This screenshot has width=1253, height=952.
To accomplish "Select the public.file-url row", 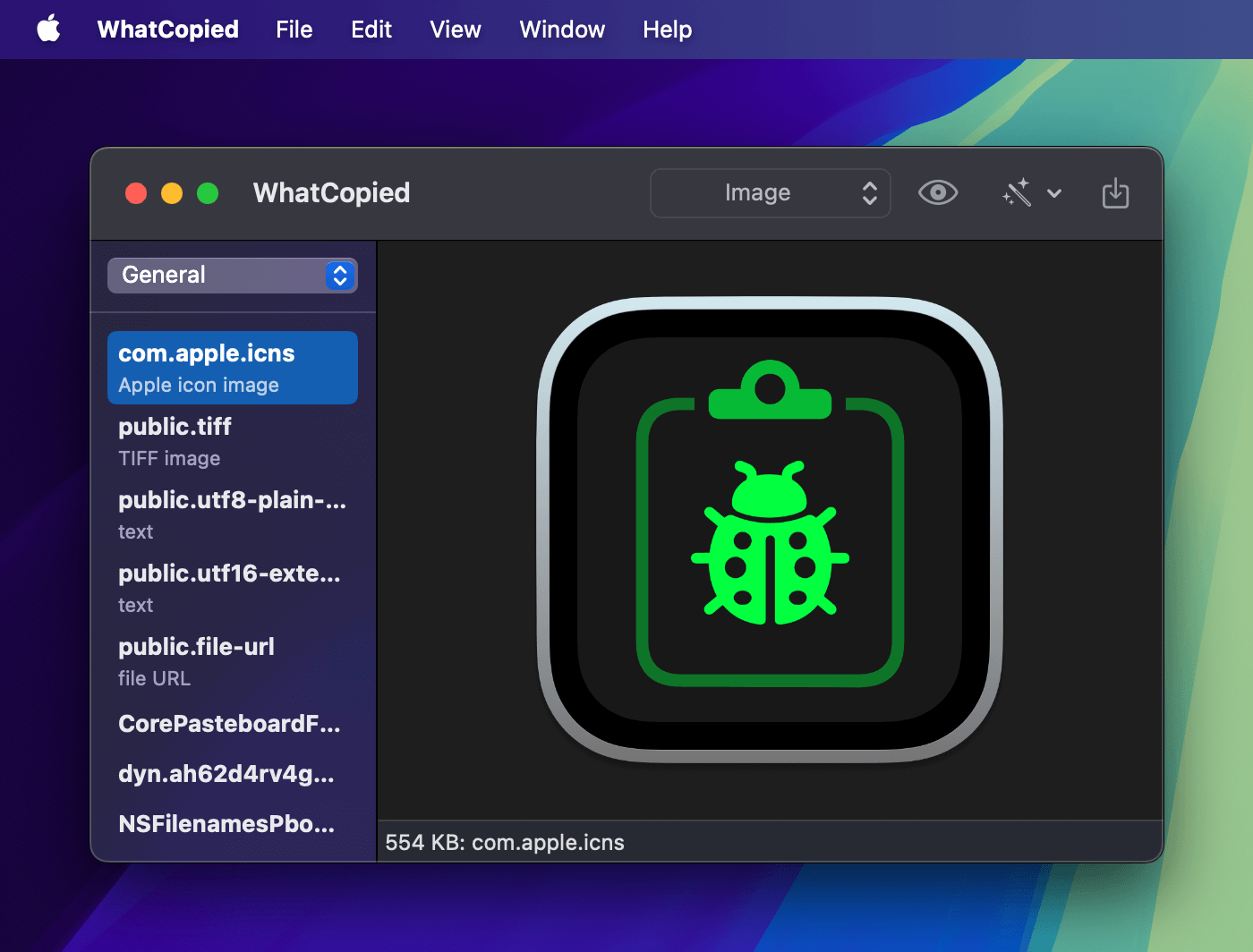I will [233, 661].
